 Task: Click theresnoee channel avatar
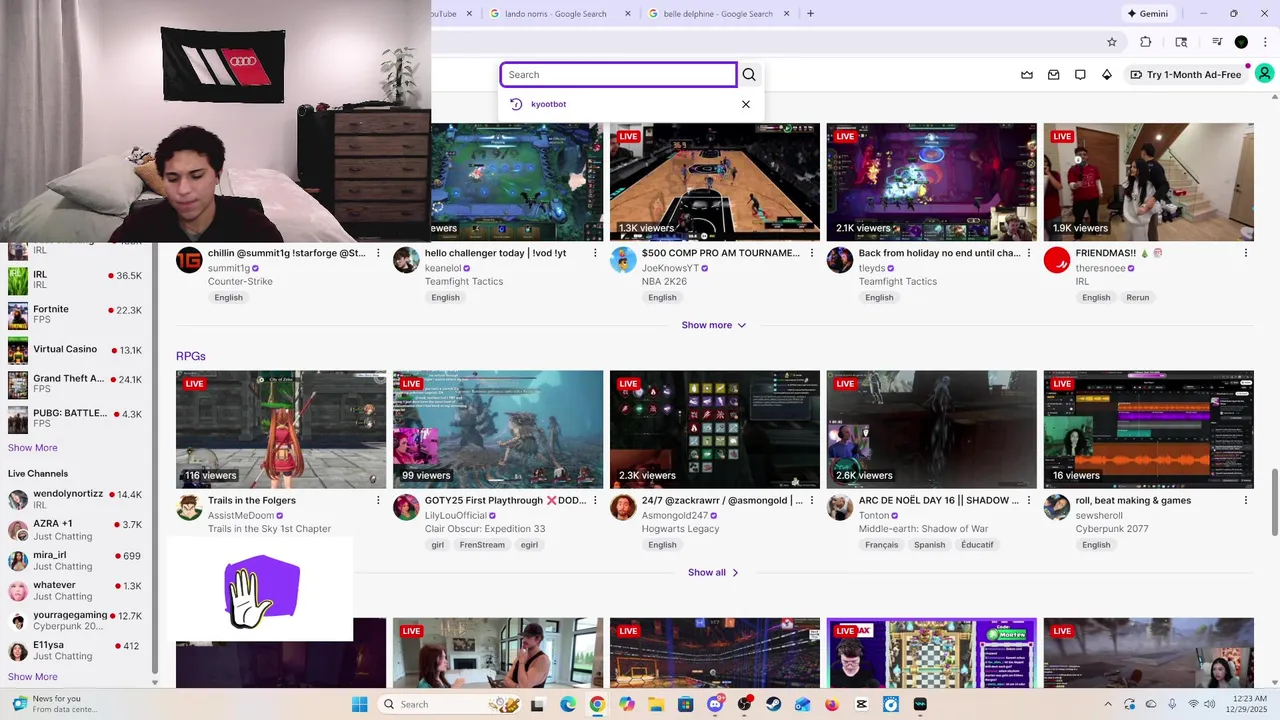click(x=1057, y=261)
